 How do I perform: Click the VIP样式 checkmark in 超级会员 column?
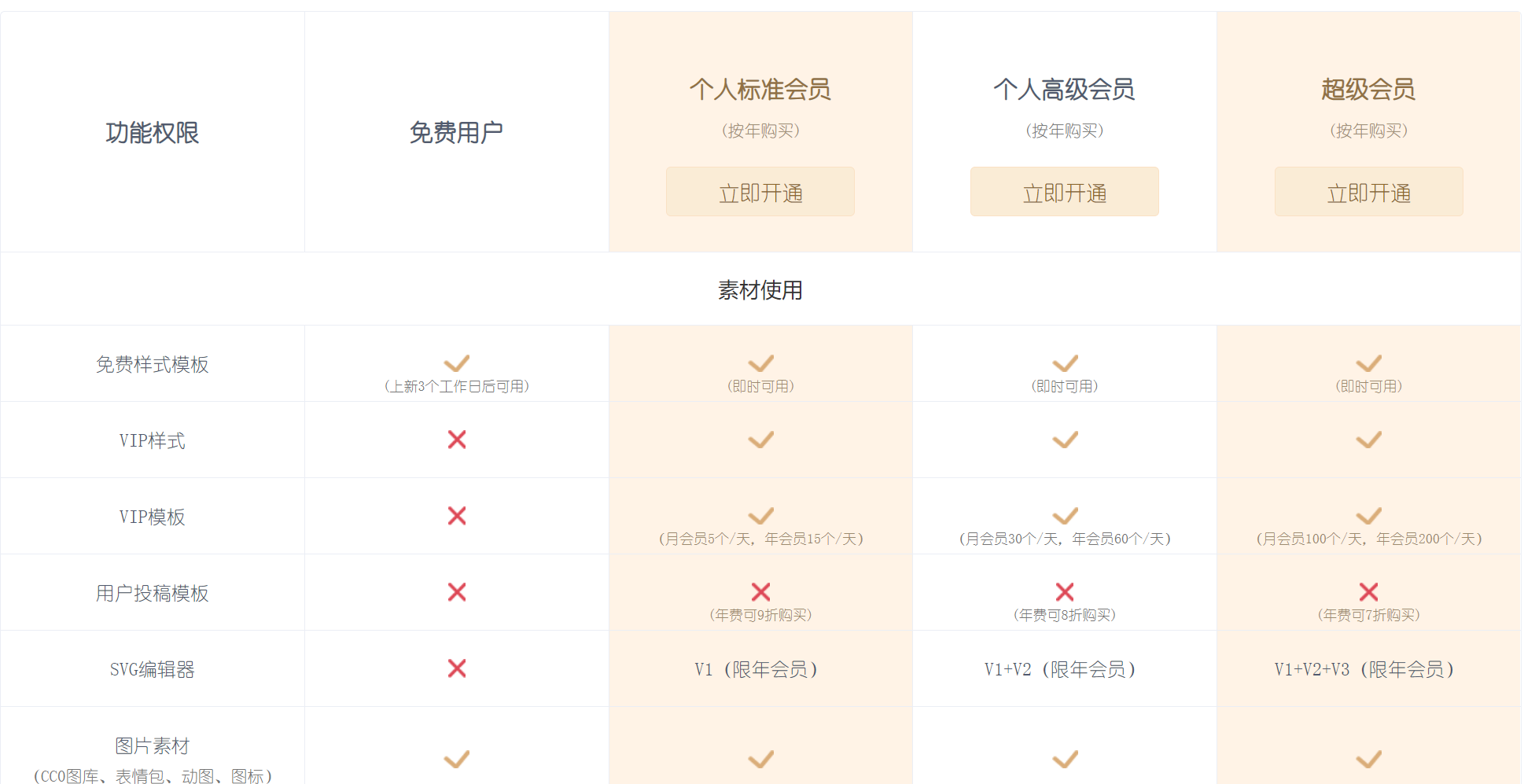click(x=1369, y=440)
